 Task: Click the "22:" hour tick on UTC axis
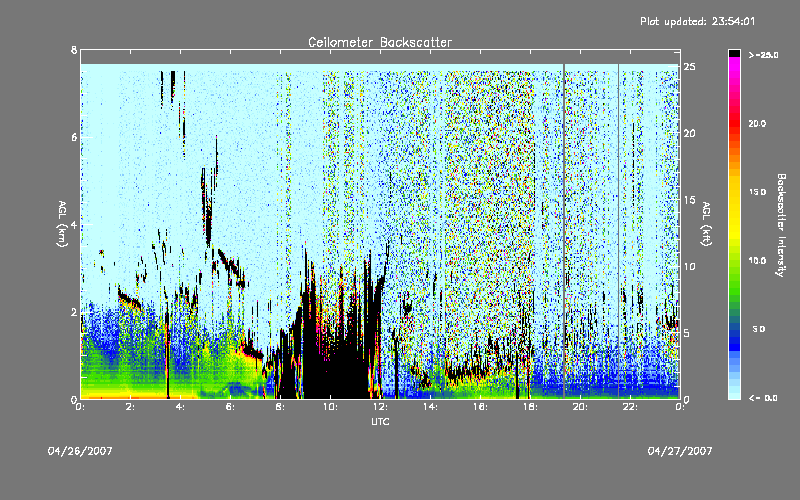(x=630, y=407)
